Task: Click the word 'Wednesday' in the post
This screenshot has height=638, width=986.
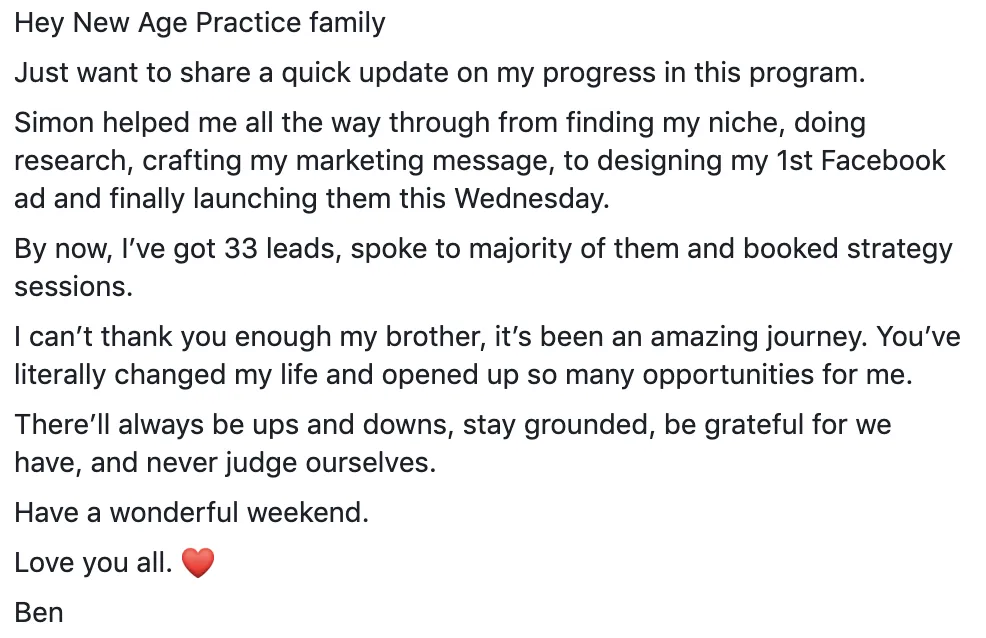Action: point(532,199)
